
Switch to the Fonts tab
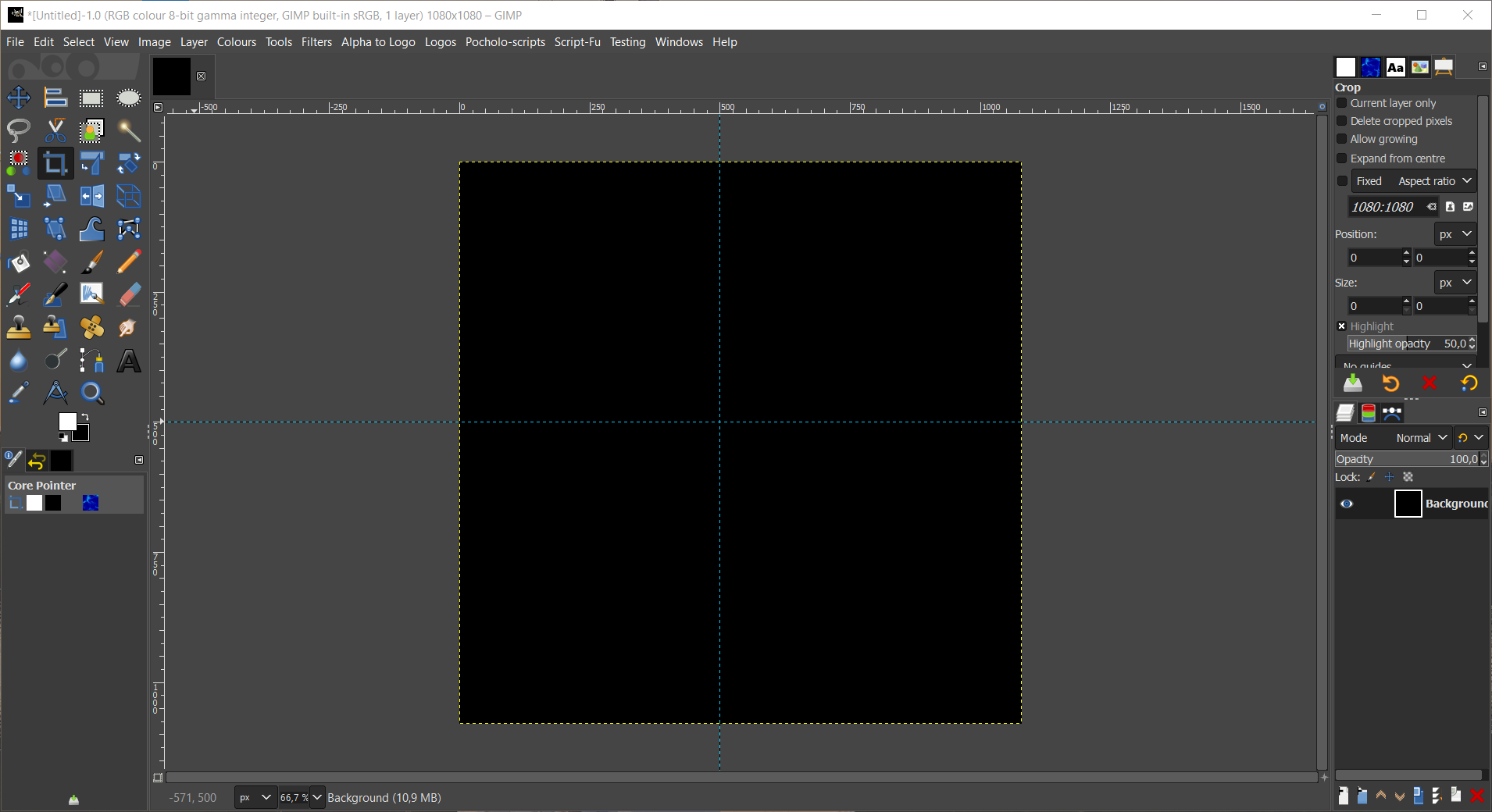click(1395, 67)
